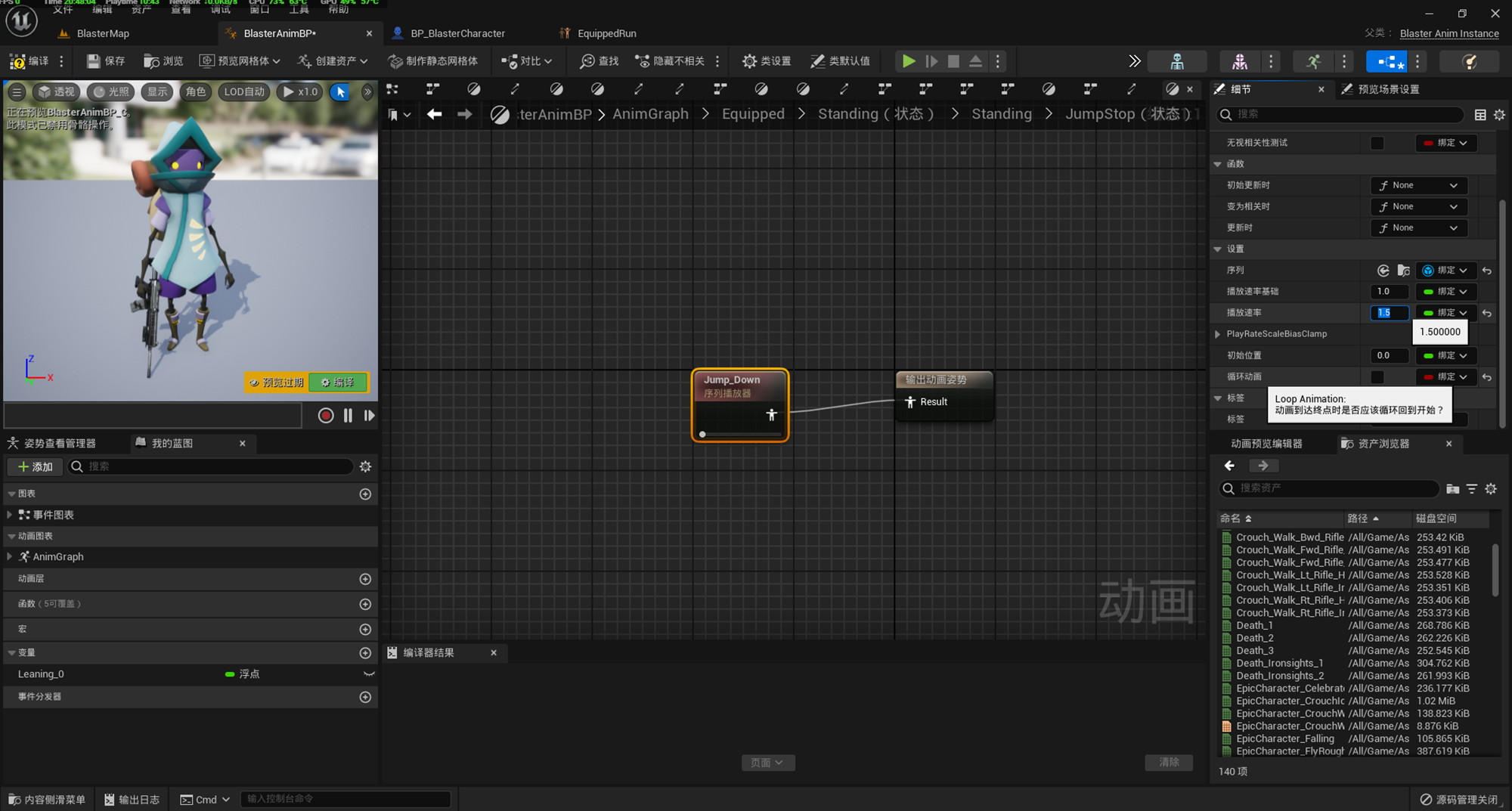1512x811 pixels.
Task: Click record button under viewport
Action: (x=326, y=416)
